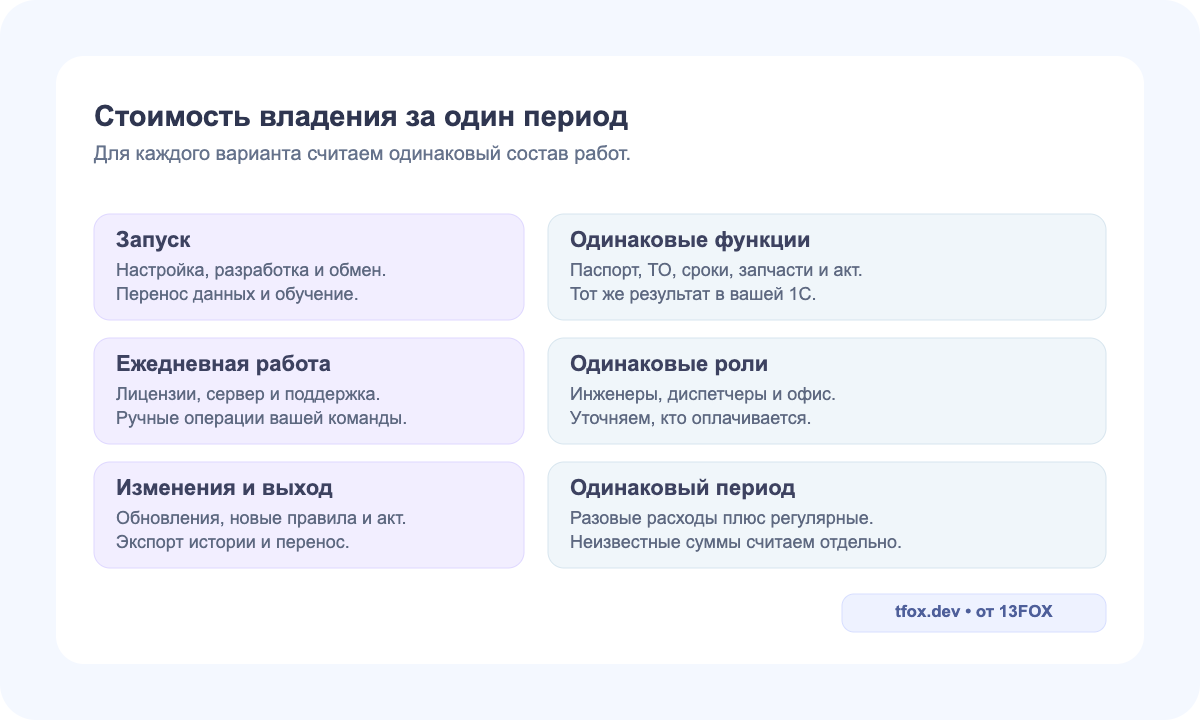Click the title Стоимость владения за один период

coord(361,116)
